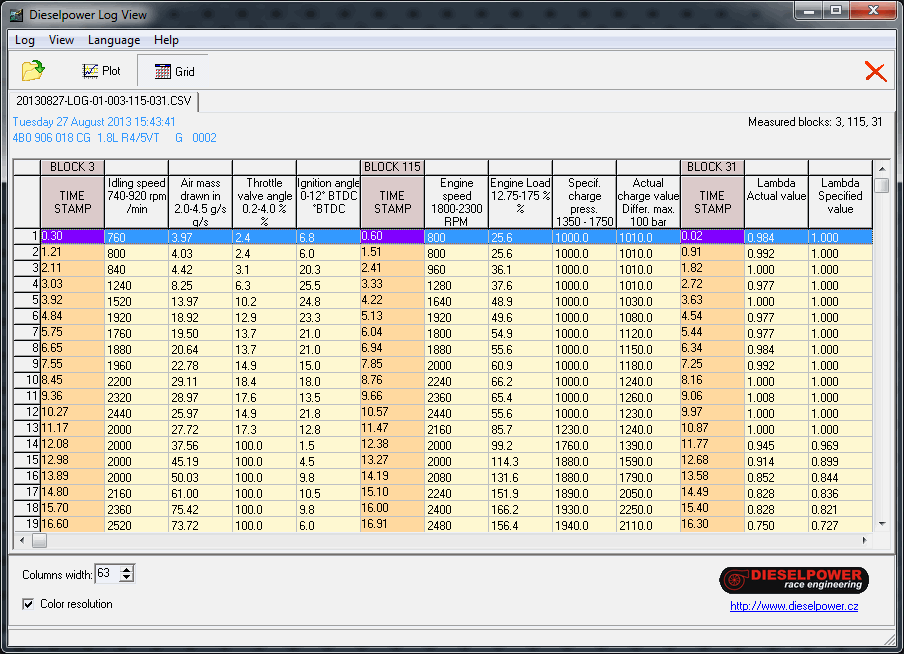
Task: Click the horizontal scrollbar thumb
Action: pyautogui.click(x=39, y=540)
